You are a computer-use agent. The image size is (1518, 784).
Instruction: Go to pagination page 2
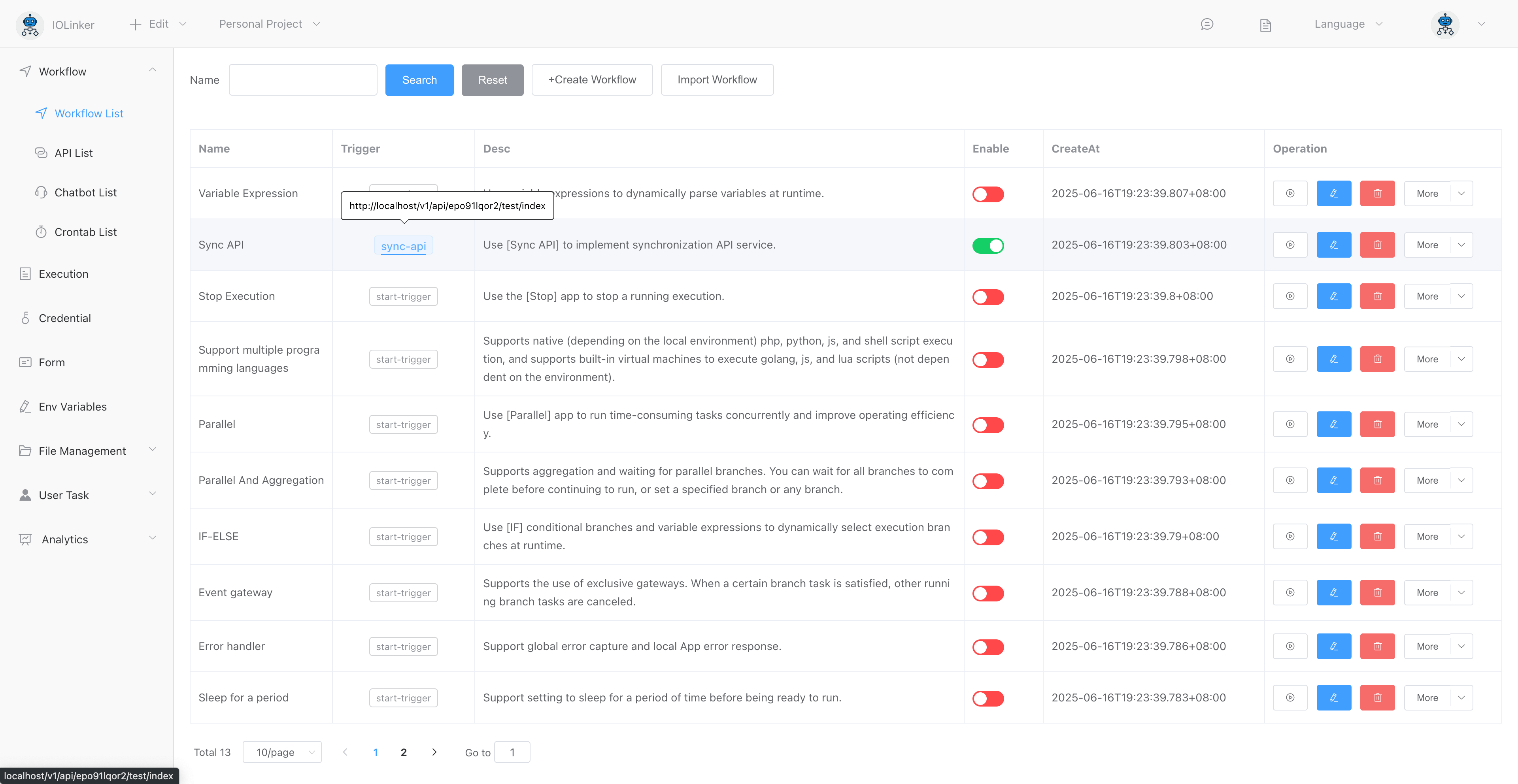(404, 752)
